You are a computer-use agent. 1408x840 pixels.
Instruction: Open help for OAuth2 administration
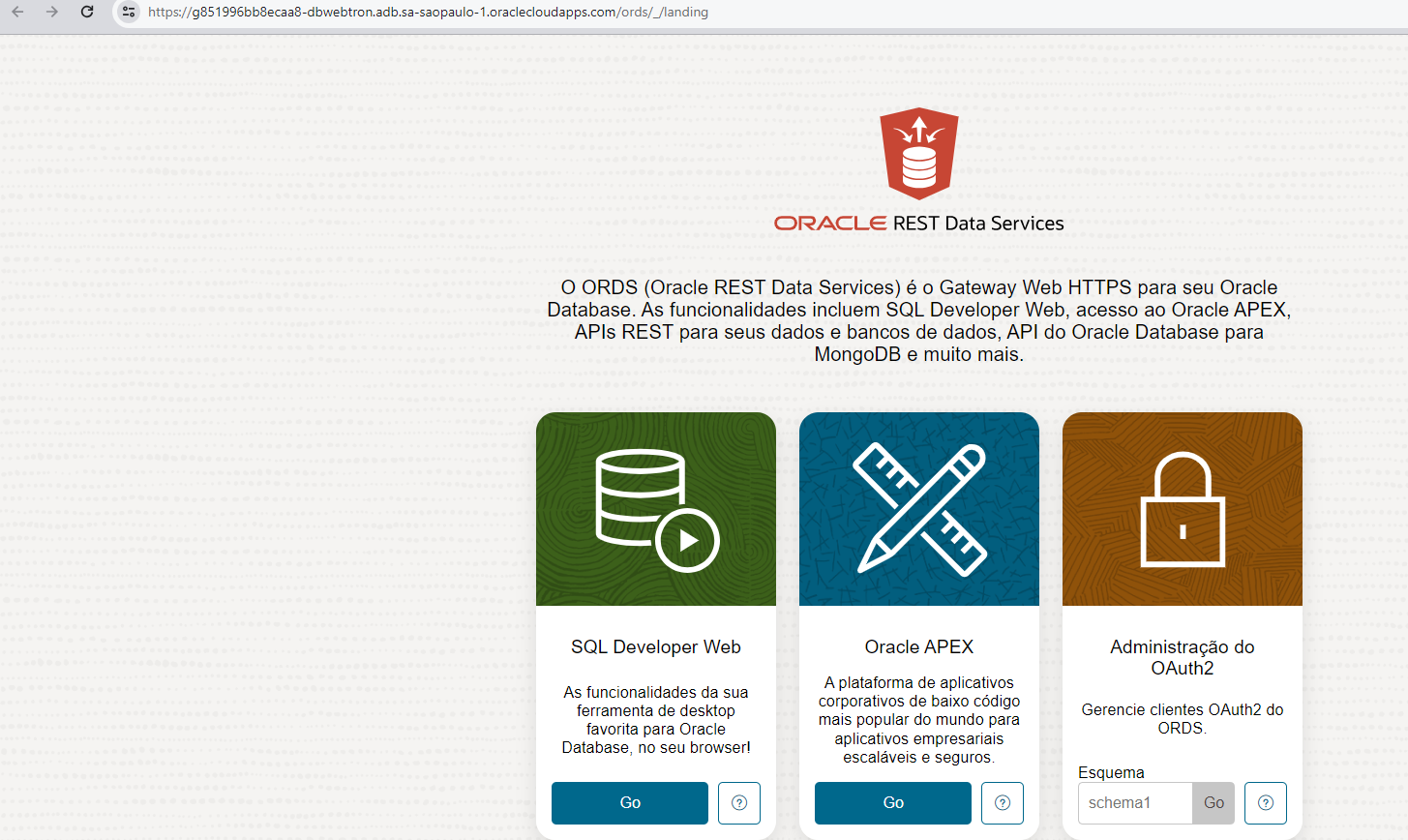[1265, 803]
